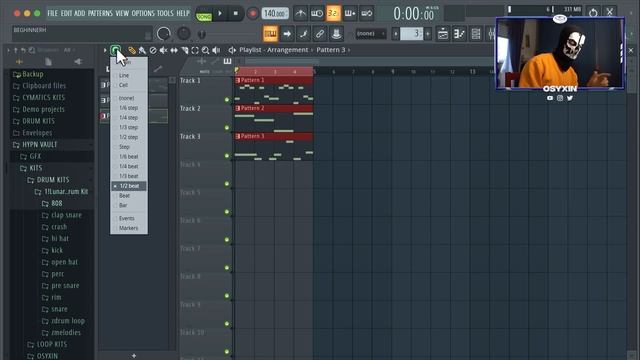Select the Zoom tool in the Playlist toolbar

click(206, 50)
